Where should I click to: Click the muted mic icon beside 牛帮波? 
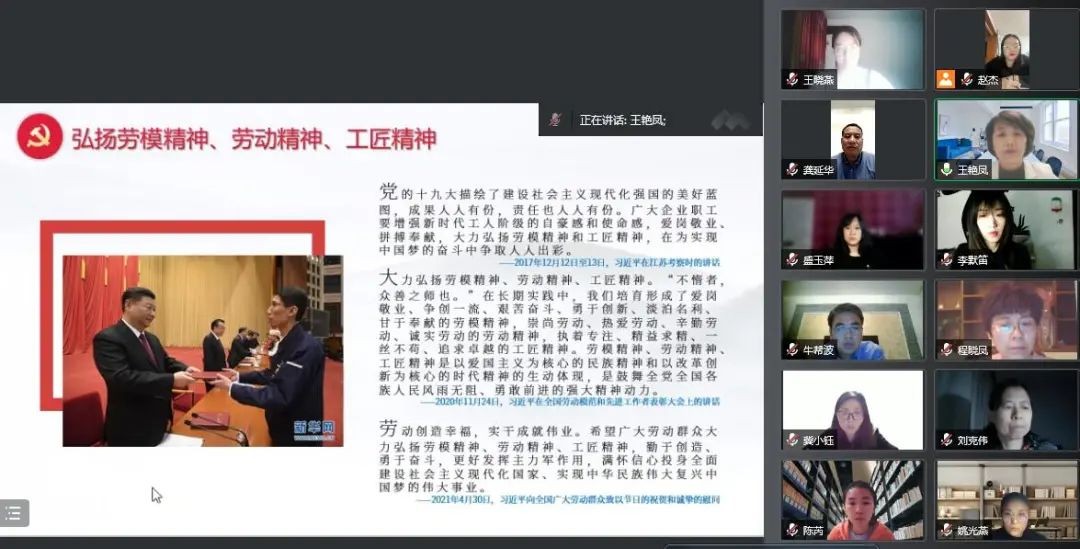pos(792,350)
